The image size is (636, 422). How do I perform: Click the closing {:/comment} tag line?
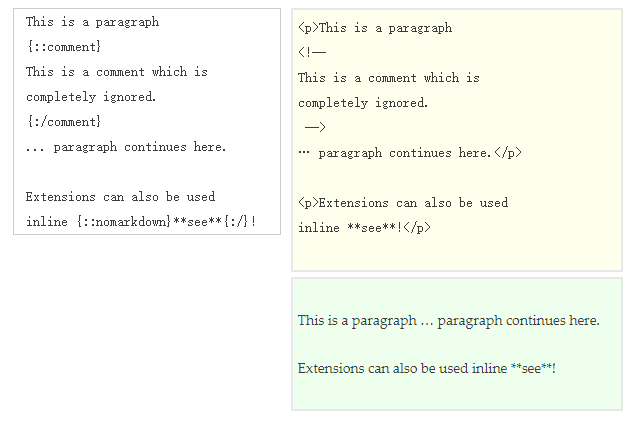point(64,122)
